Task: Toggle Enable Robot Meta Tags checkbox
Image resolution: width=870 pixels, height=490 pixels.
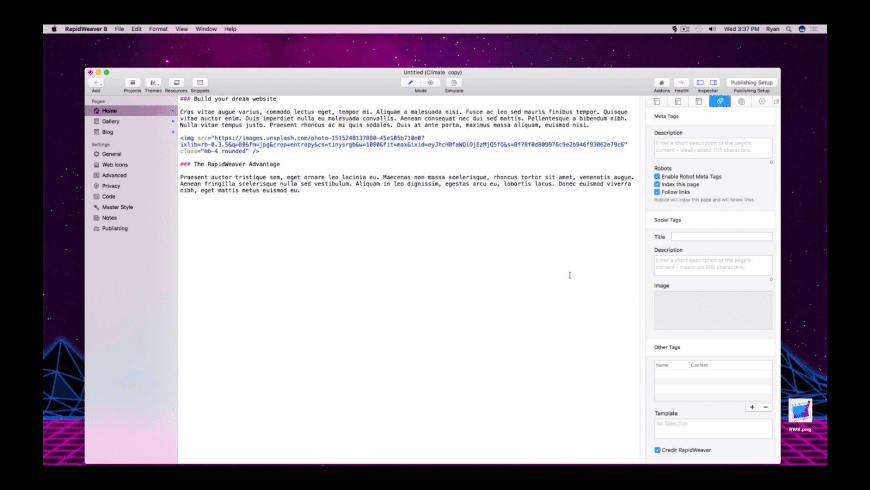Action: coord(657,176)
